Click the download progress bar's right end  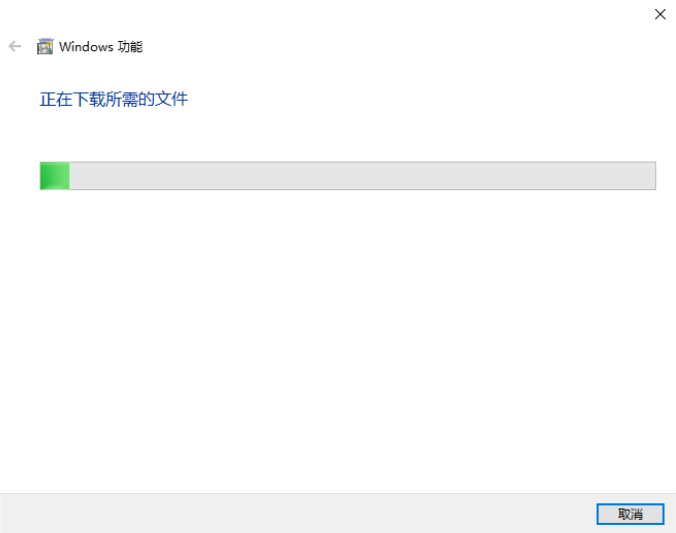click(649, 176)
